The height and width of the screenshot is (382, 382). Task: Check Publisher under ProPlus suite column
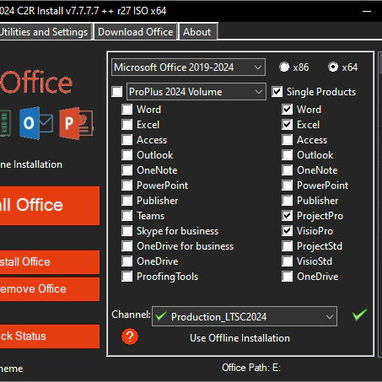[x=127, y=200]
